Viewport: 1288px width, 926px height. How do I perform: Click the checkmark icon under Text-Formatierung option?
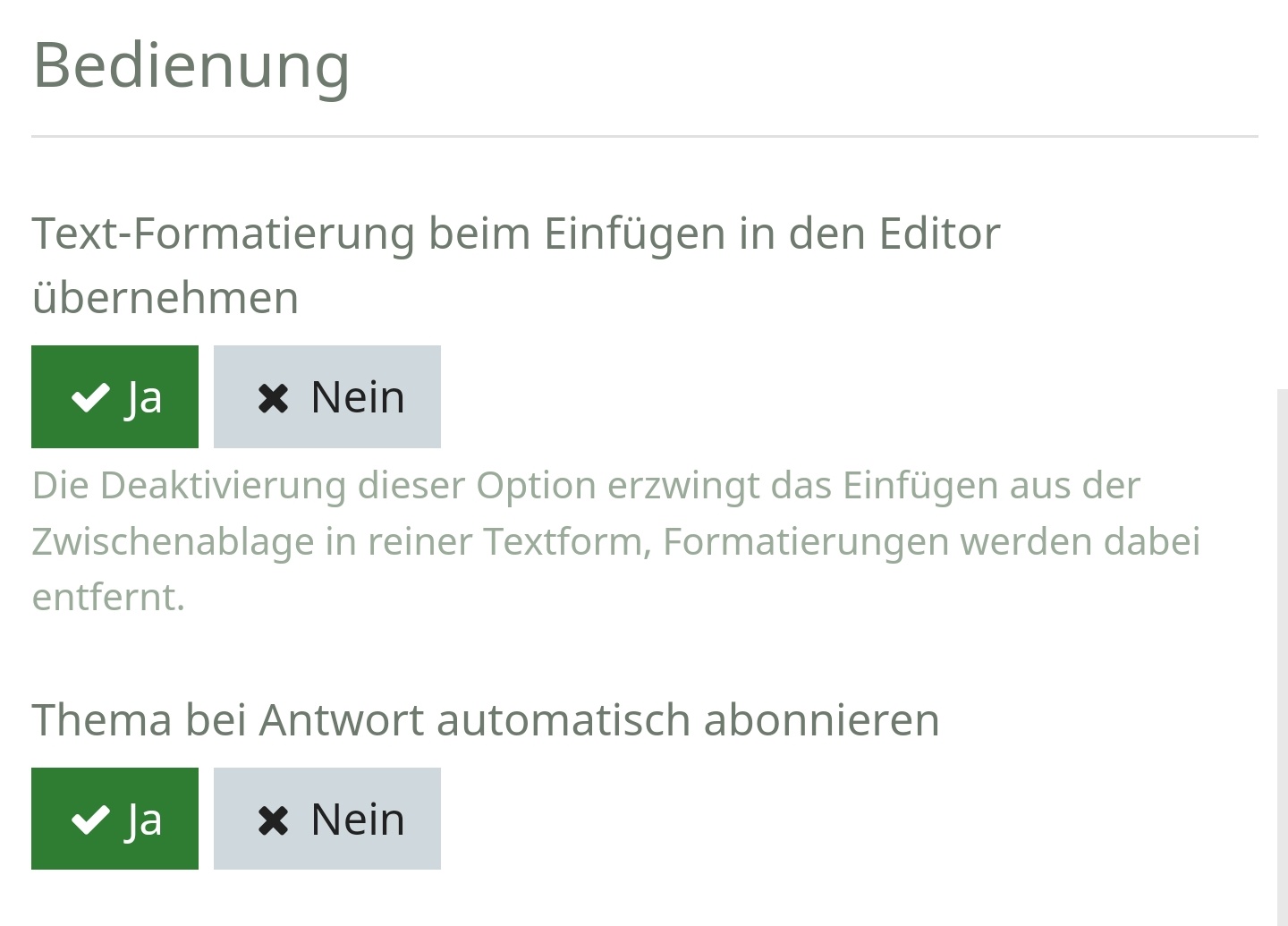click(x=89, y=397)
